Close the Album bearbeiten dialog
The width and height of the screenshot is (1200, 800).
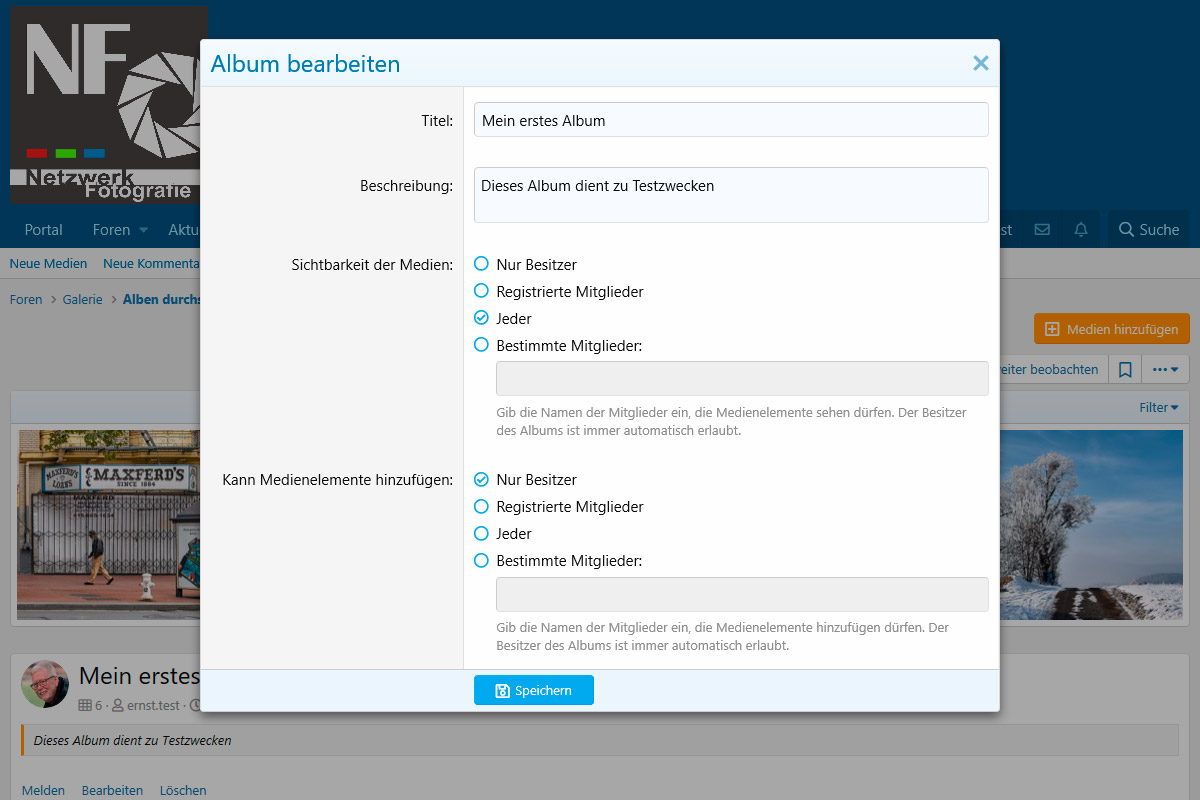[980, 63]
